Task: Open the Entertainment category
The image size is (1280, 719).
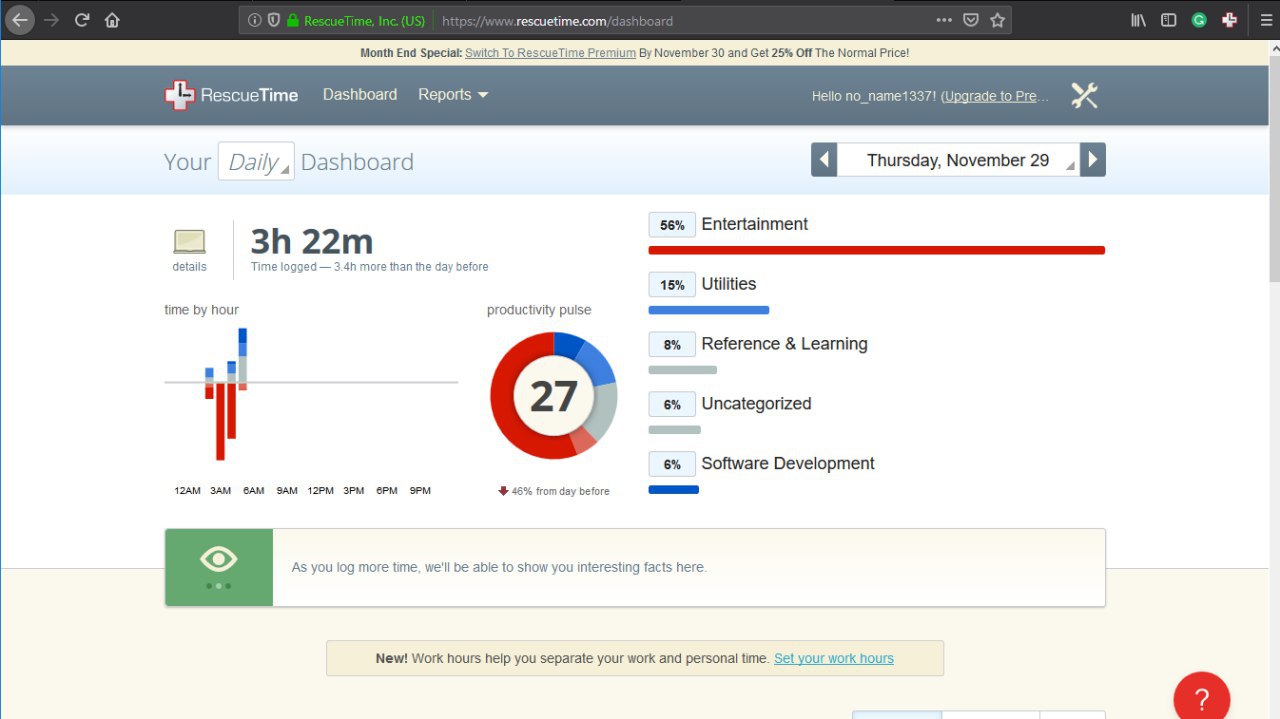Action: pyautogui.click(x=755, y=224)
